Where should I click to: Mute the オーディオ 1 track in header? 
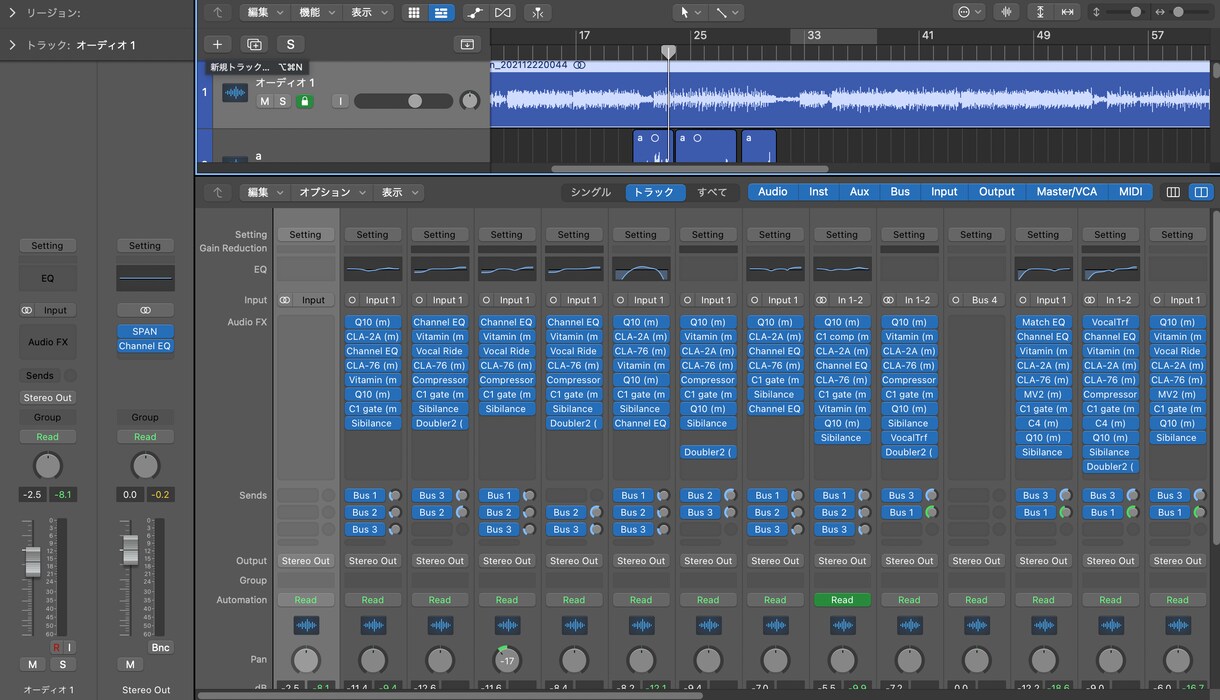265,101
